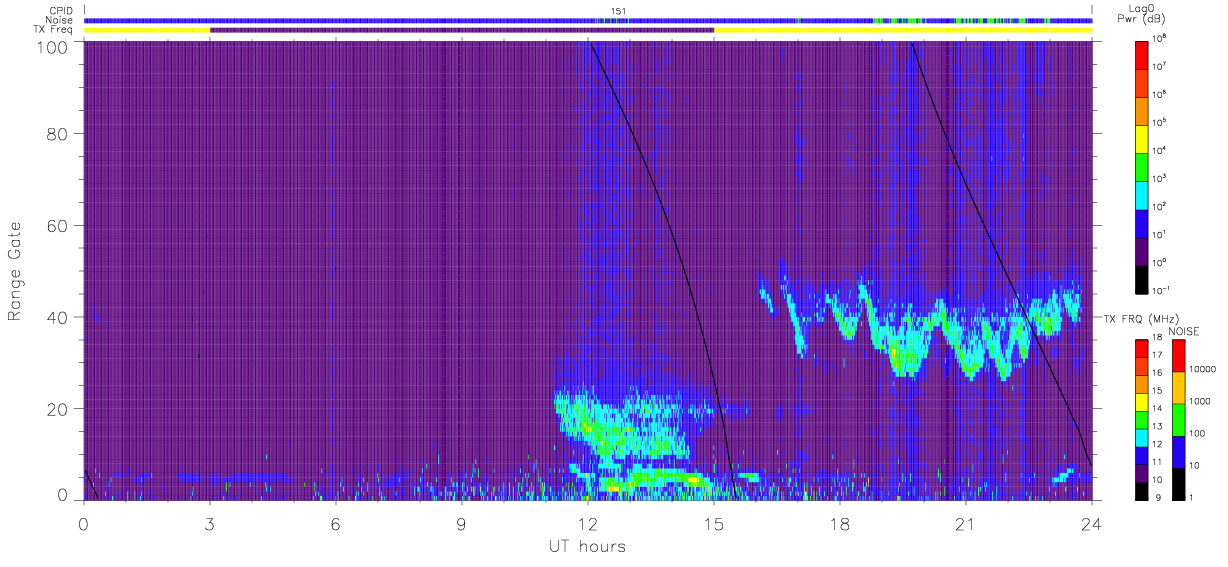Image resolution: width=1228 pixels, height=567 pixels.
Task: Click the green segment of Lag0 Pwr colorbar
Action: point(1143,165)
